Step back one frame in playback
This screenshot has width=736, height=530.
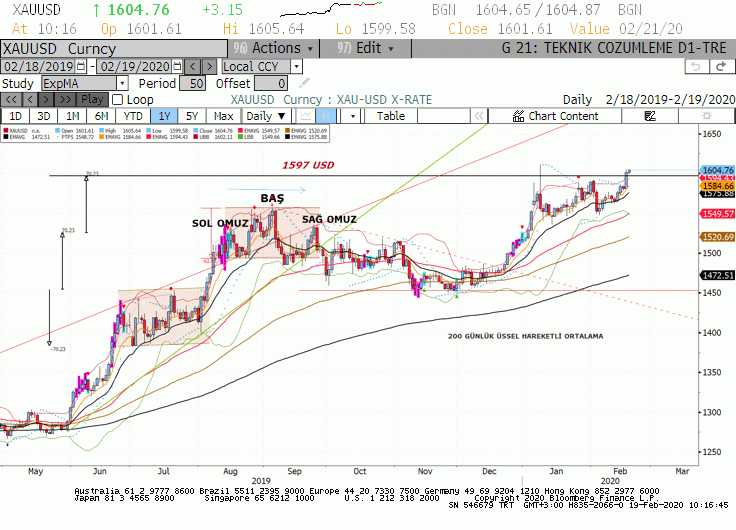pyautogui.click(x=31, y=100)
